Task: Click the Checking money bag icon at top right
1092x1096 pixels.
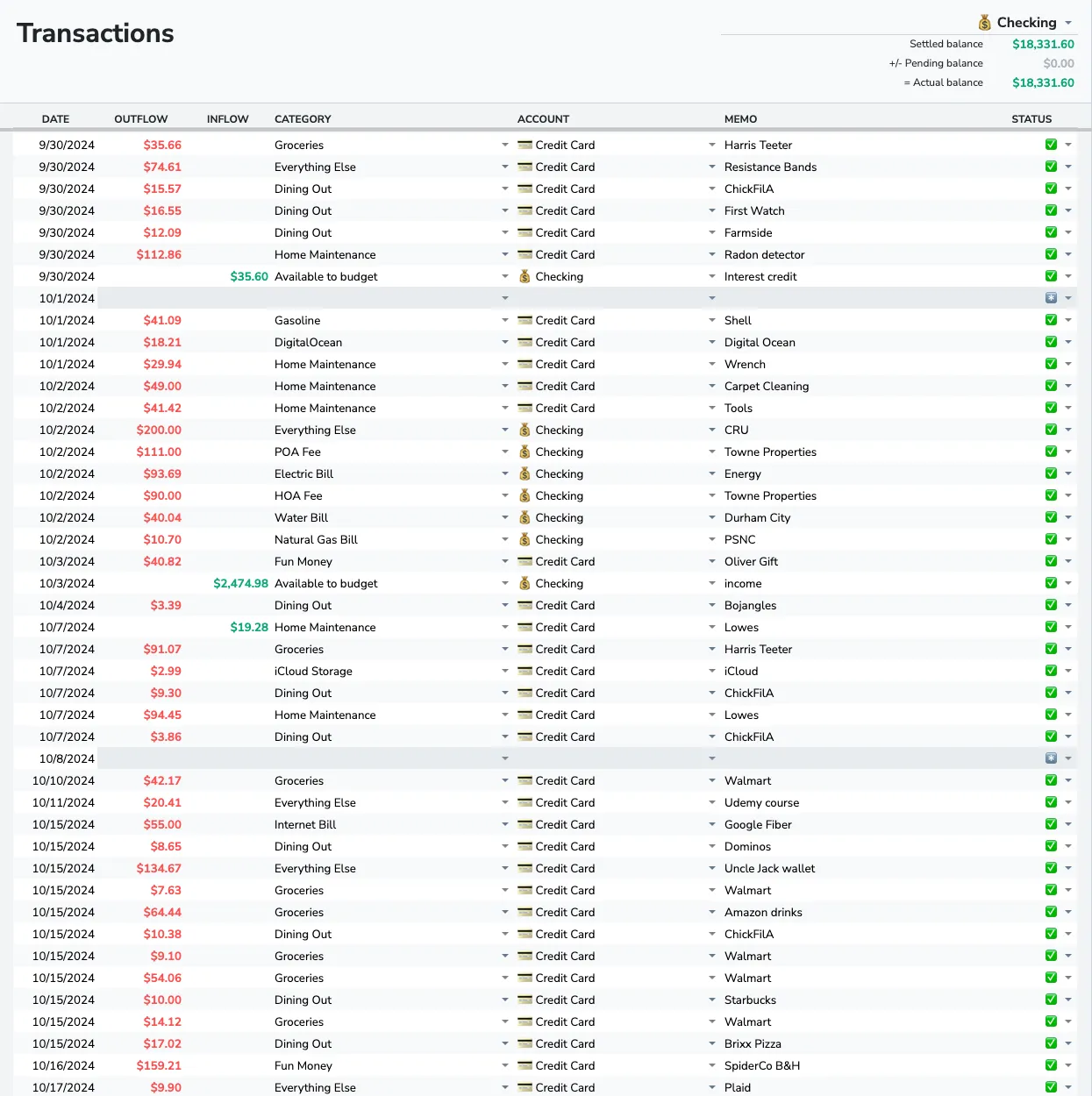Action: (x=984, y=22)
